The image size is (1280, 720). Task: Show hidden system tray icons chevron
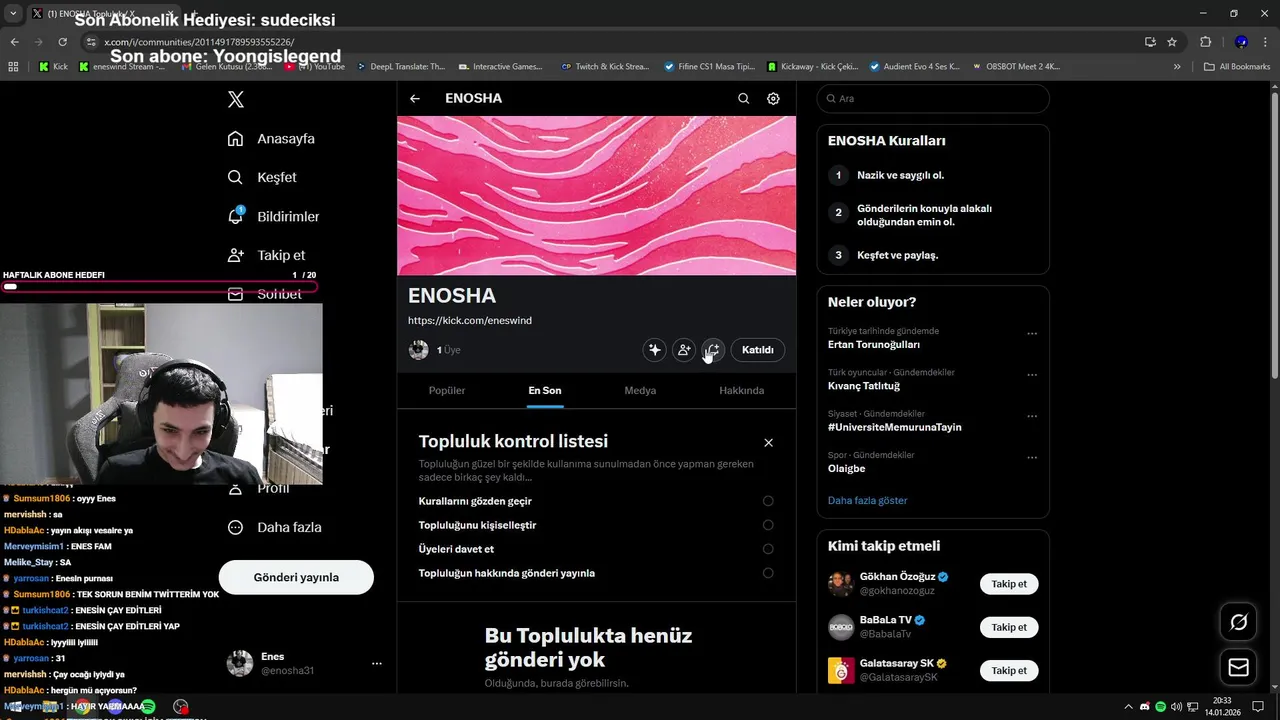[1129, 706]
